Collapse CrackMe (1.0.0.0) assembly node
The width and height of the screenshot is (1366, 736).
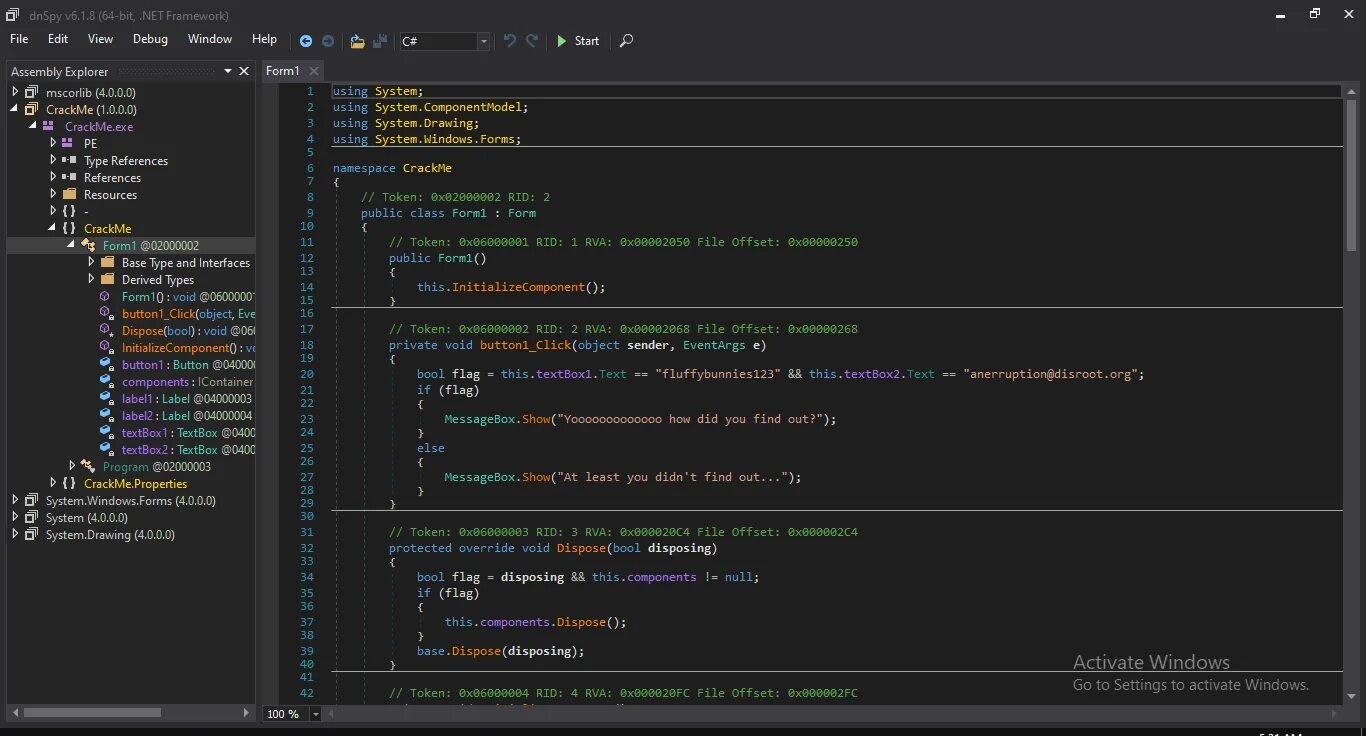click(15, 109)
